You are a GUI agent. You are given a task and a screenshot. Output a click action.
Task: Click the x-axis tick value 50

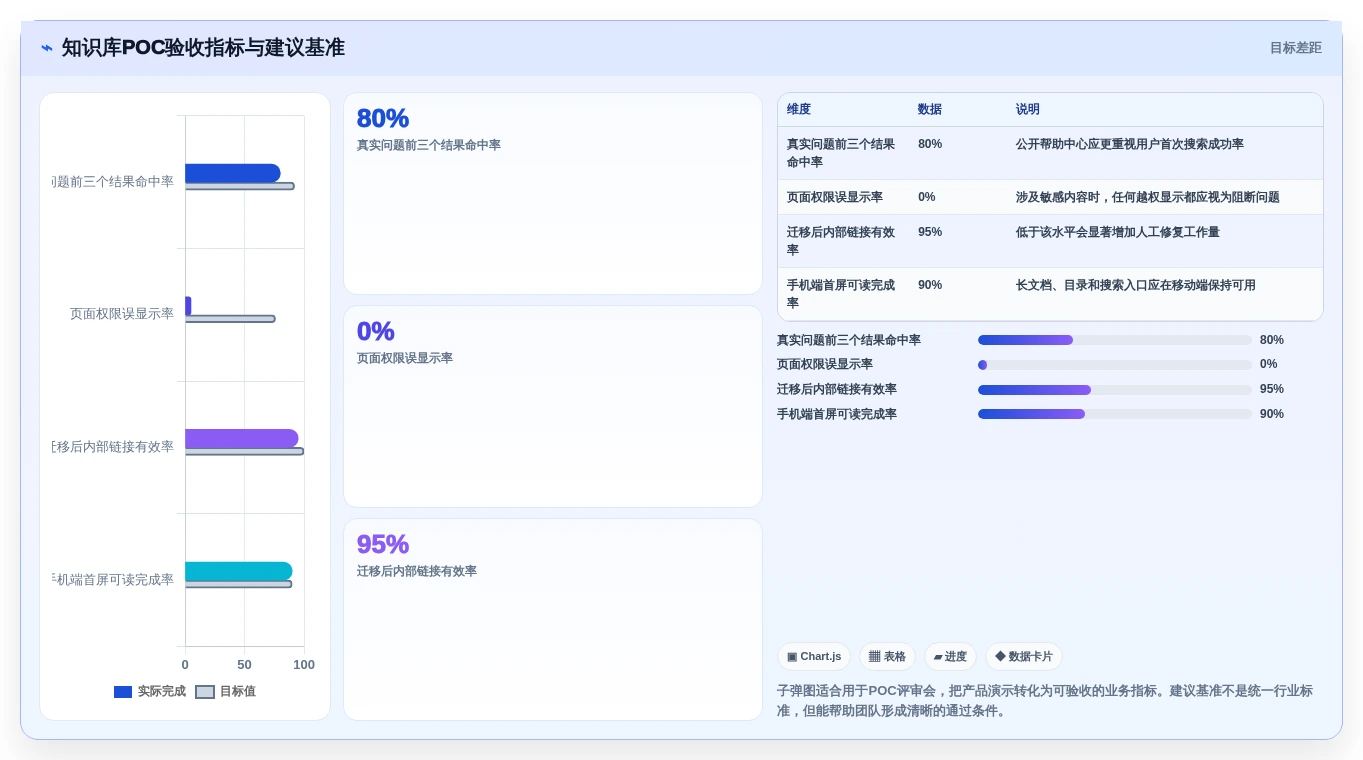pyautogui.click(x=244, y=665)
